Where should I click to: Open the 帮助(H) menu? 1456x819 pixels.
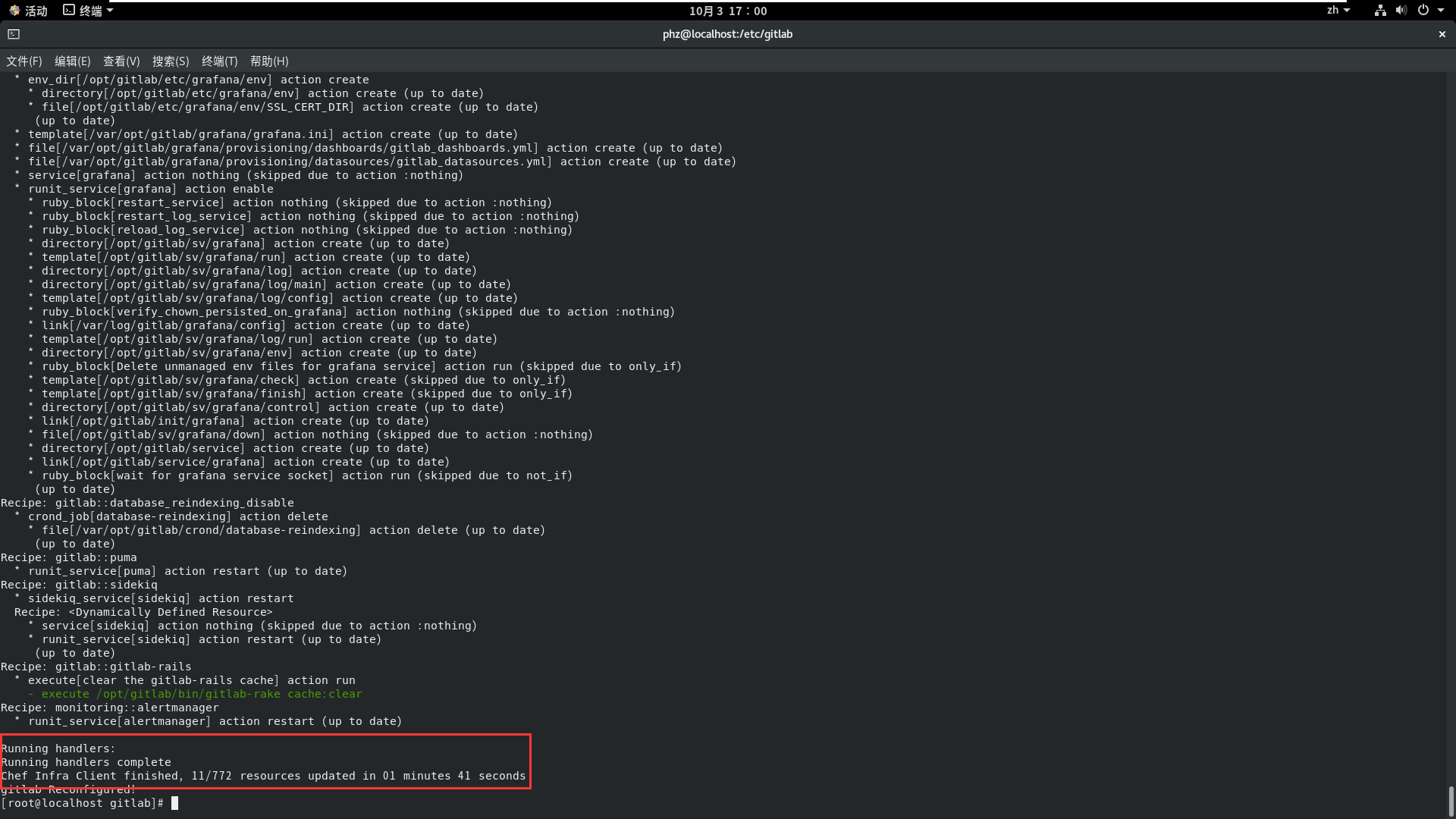[x=269, y=61]
